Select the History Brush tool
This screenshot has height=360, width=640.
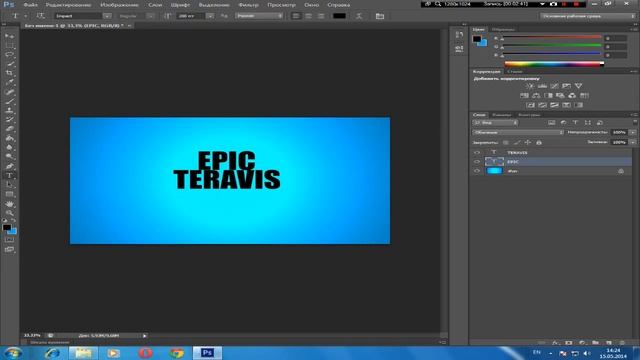[9, 120]
